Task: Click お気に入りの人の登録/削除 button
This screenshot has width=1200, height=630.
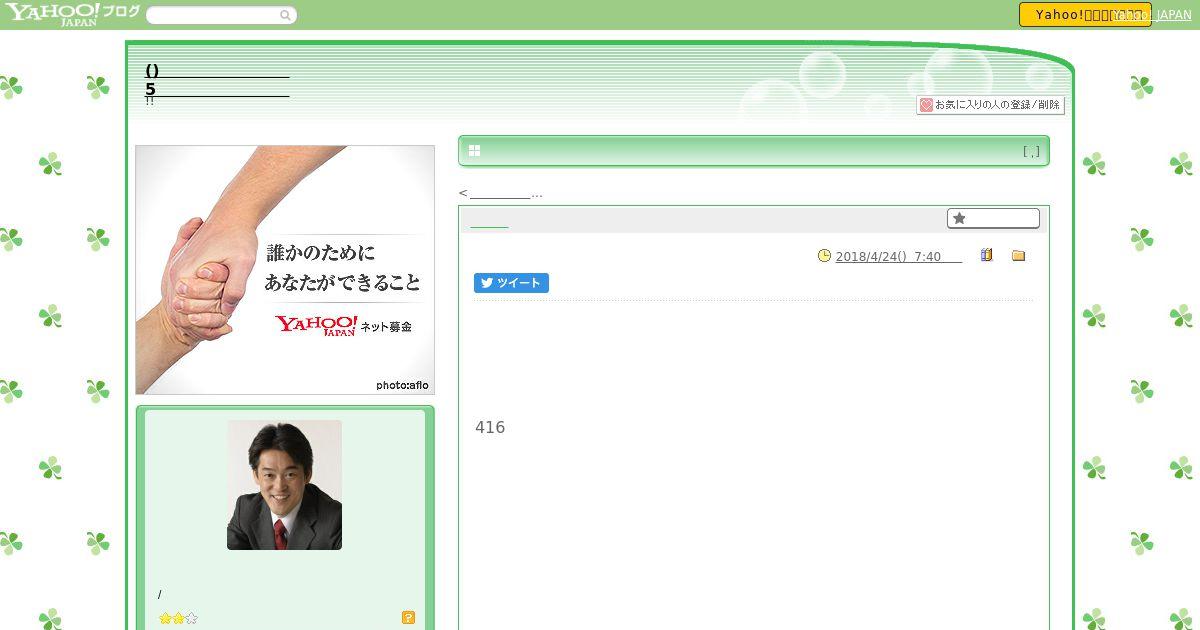Action: 990,105
